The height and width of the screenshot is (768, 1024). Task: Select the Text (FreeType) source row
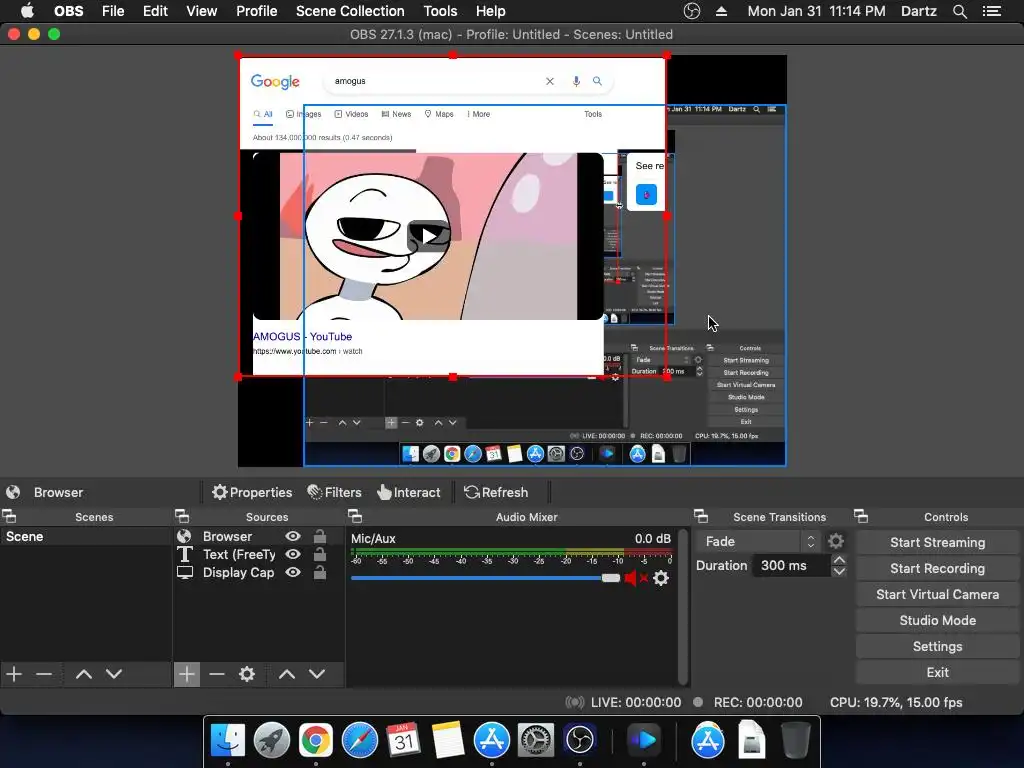[258, 554]
